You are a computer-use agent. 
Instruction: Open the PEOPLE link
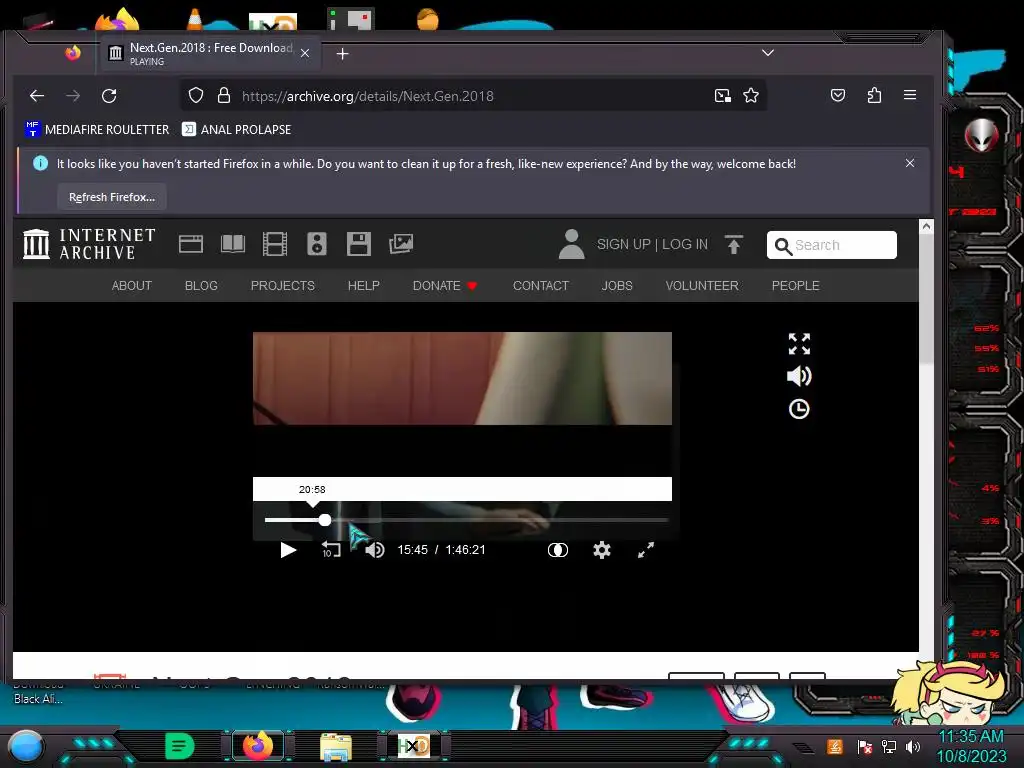(795, 286)
